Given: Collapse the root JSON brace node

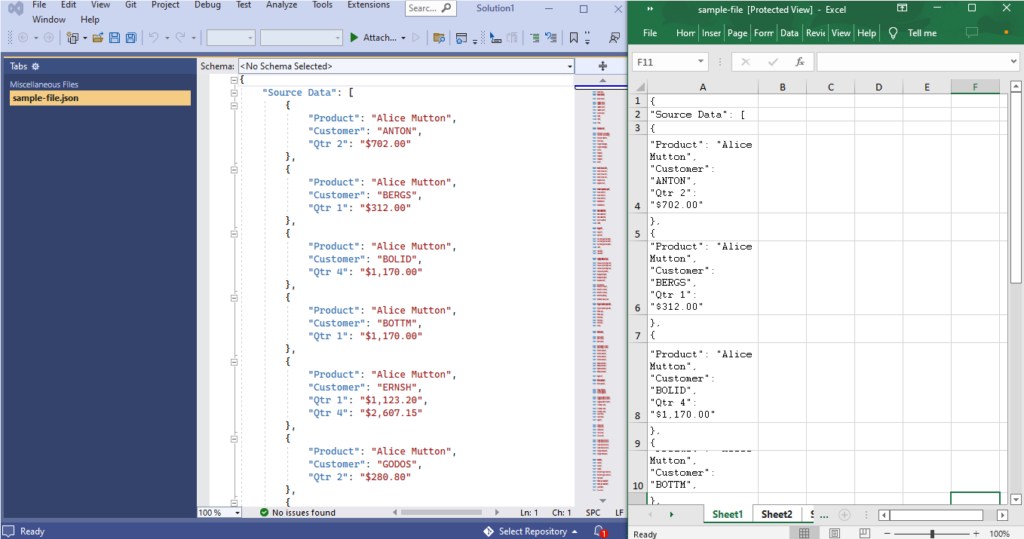Looking at the screenshot, I should 234,80.
